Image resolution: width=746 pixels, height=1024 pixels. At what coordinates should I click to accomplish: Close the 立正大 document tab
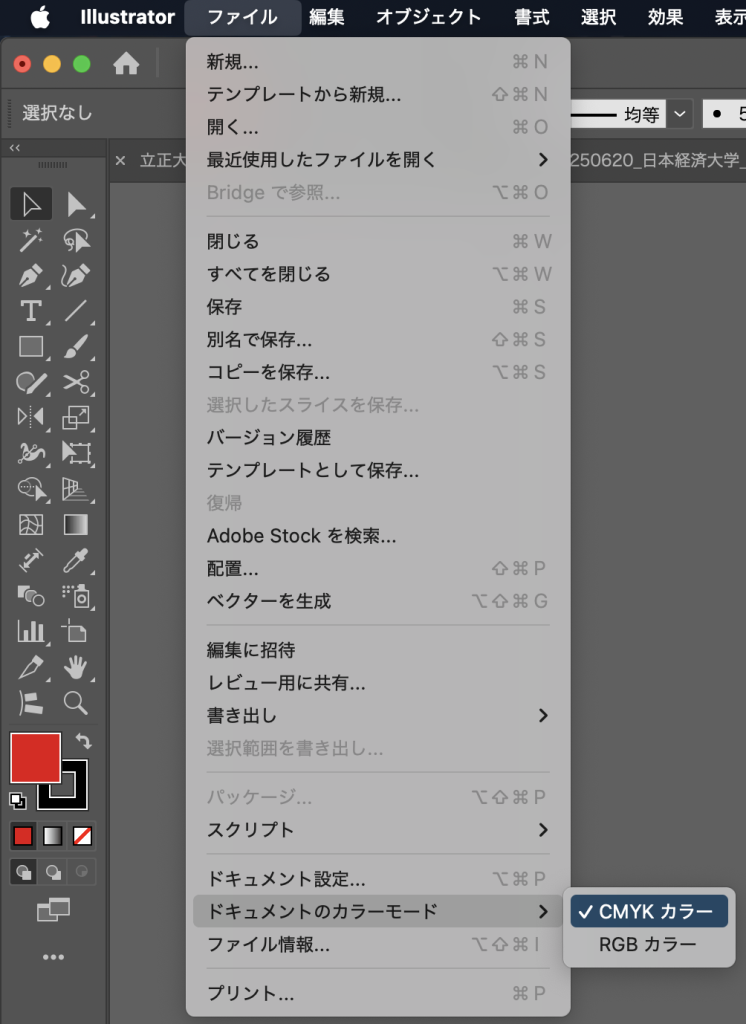click(120, 160)
